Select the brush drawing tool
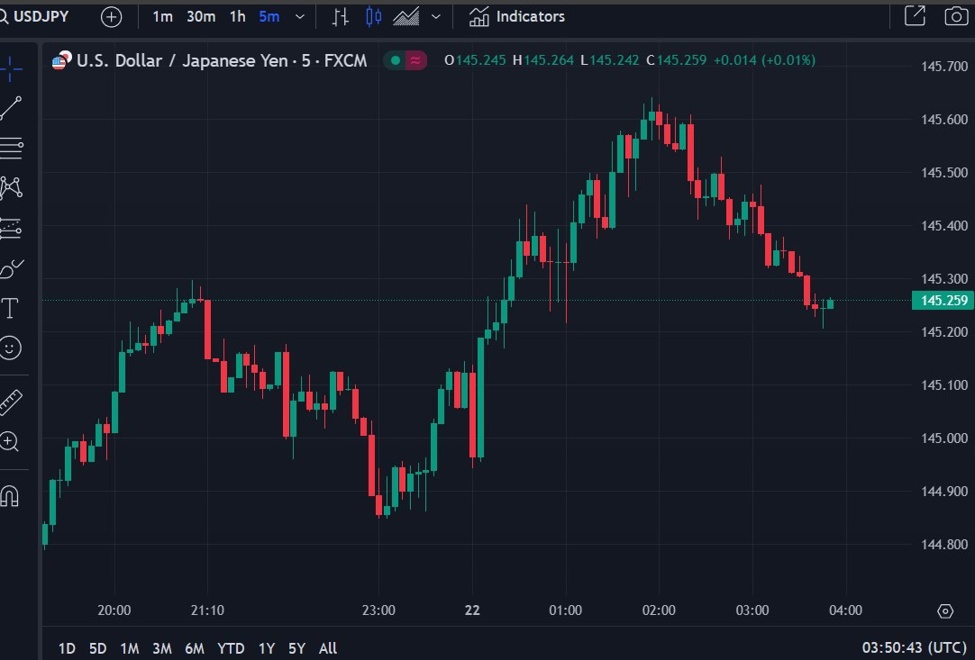975x660 pixels. 11,268
